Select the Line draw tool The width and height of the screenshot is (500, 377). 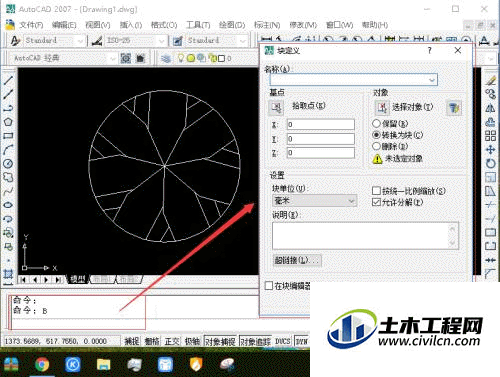[8, 80]
